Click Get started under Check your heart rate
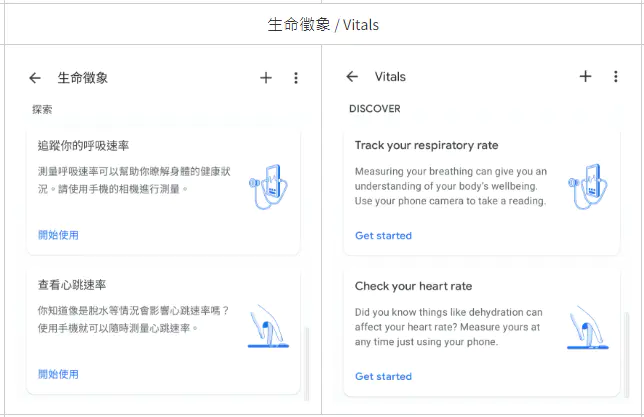 (x=383, y=376)
